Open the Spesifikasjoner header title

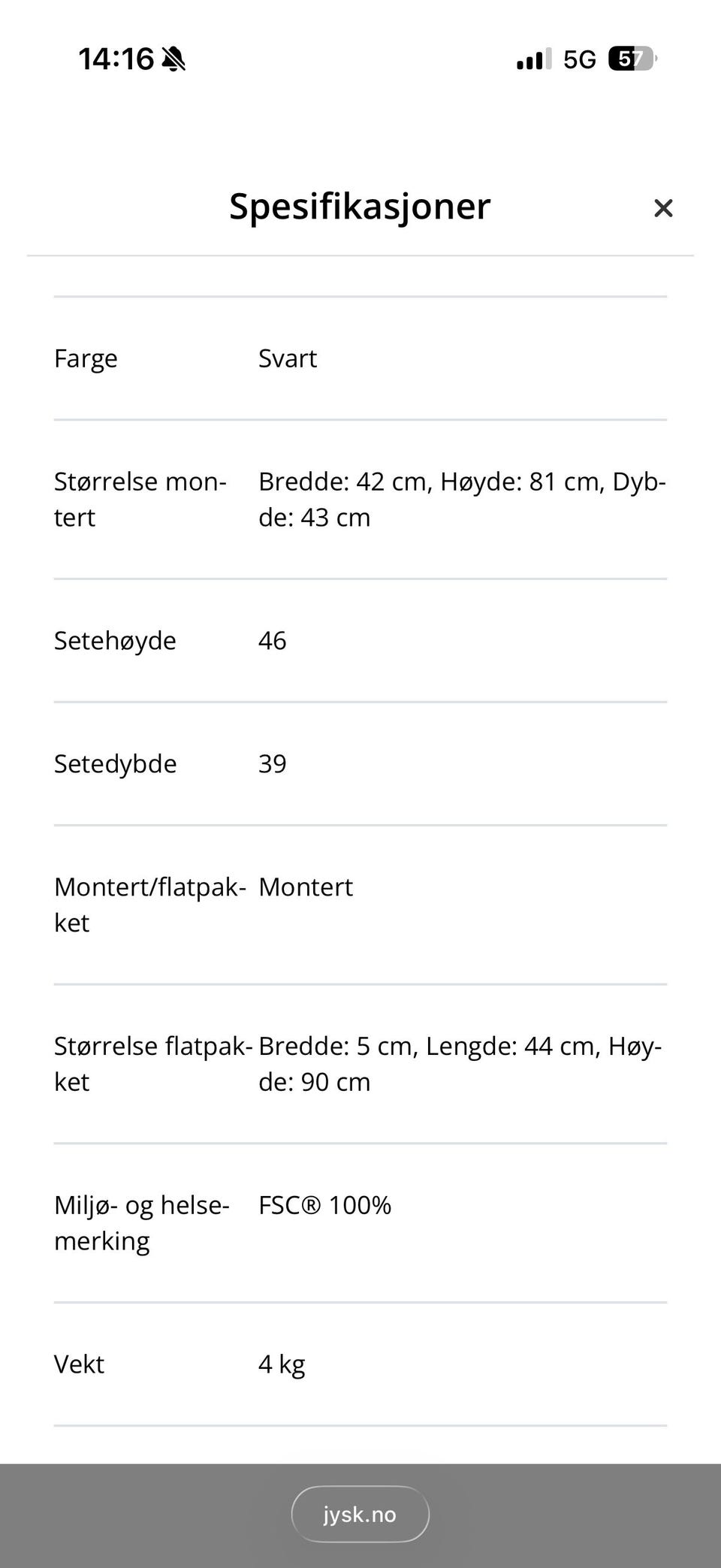360,207
